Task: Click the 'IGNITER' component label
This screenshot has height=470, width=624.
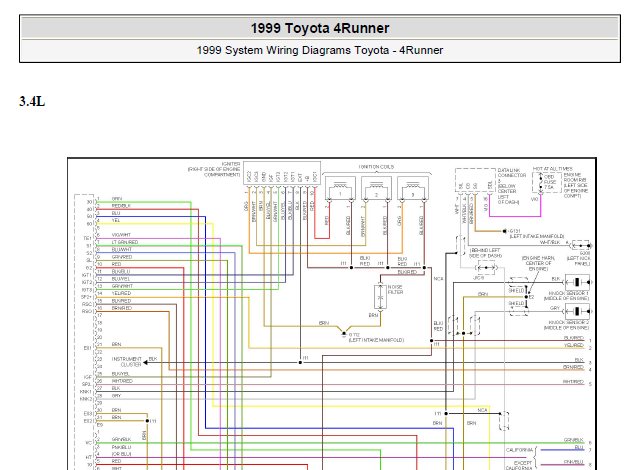Action: click(231, 164)
